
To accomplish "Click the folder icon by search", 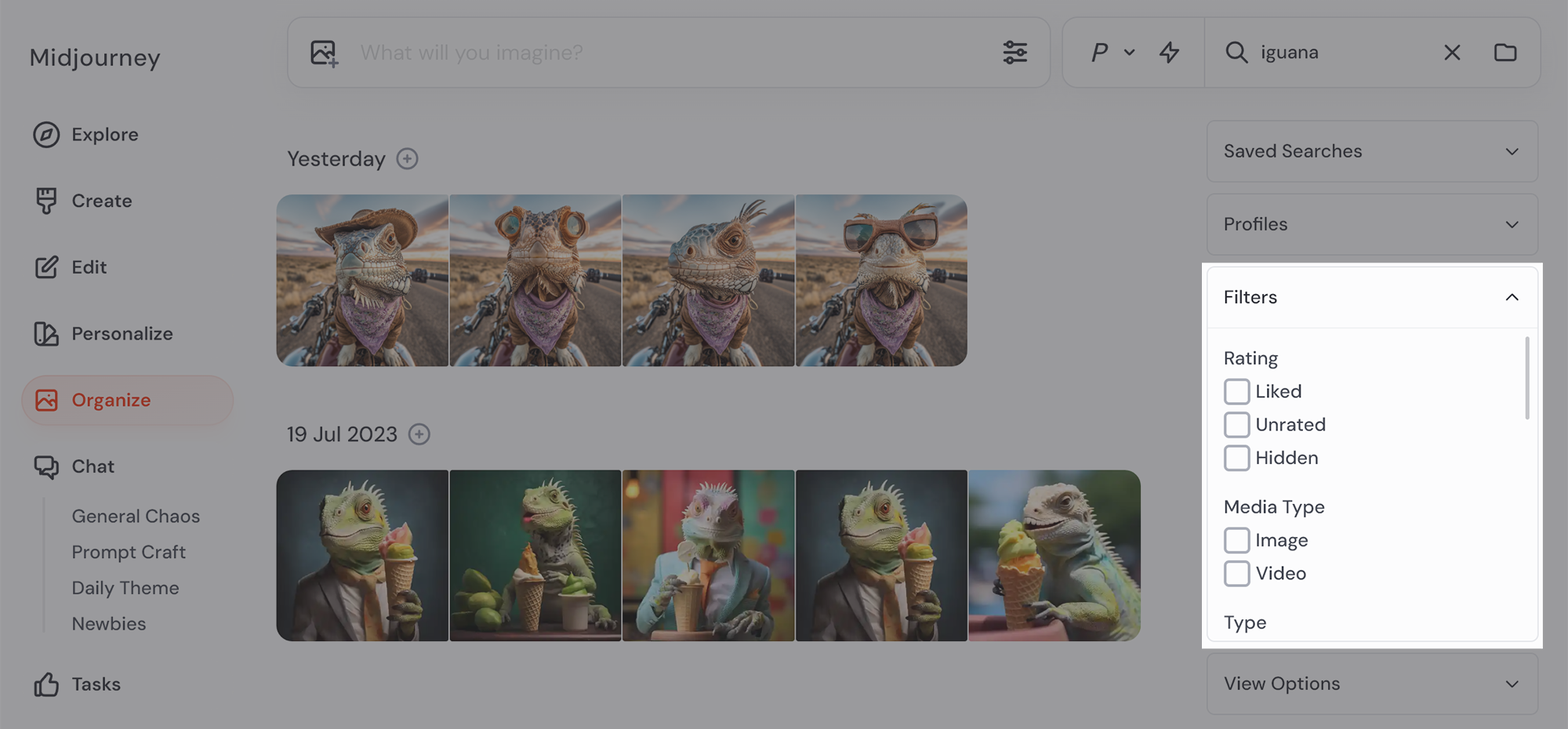I will click(x=1505, y=53).
